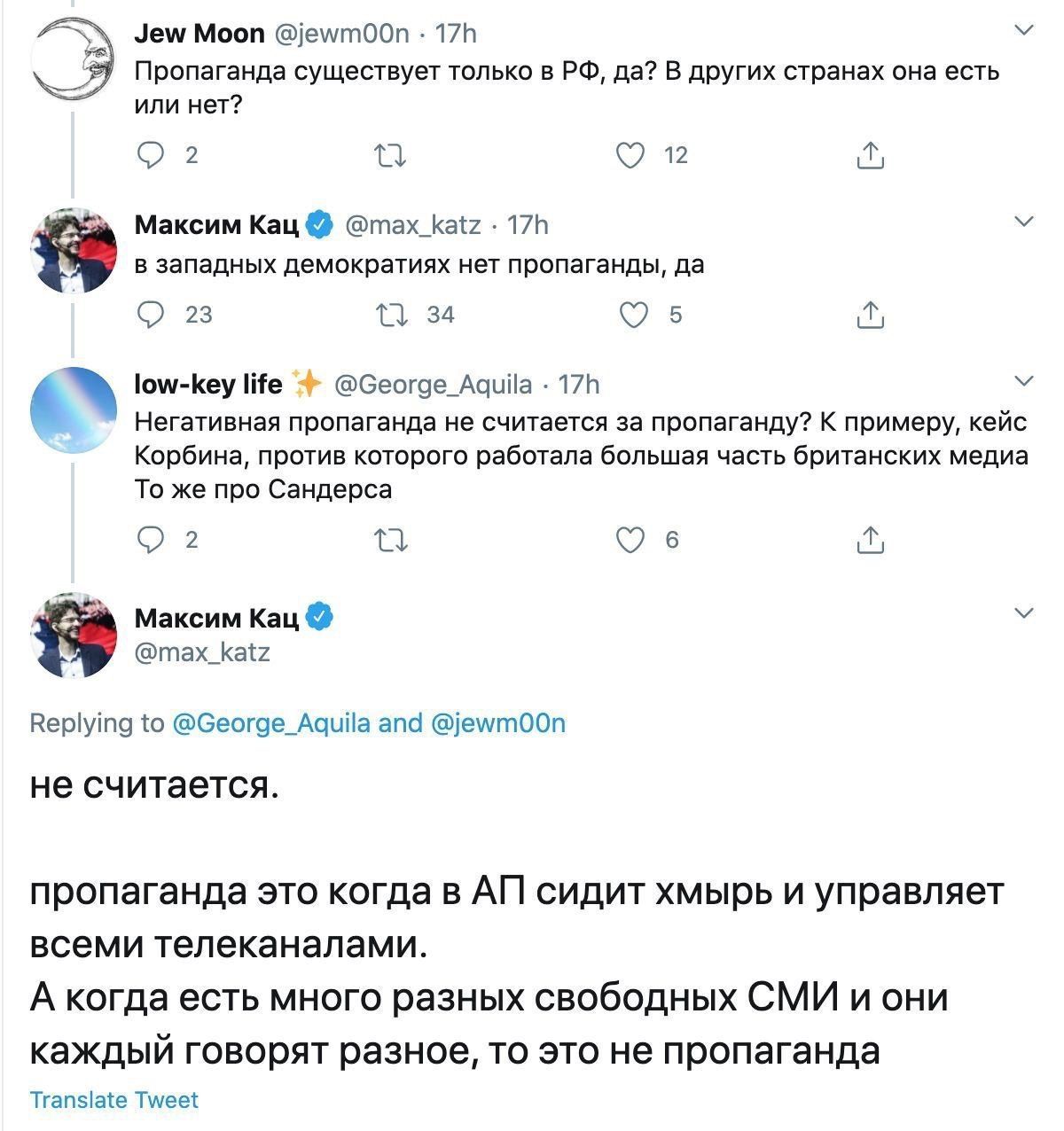
Task: Share Максим Кац's western democracies tweet
Action: [x=871, y=315]
